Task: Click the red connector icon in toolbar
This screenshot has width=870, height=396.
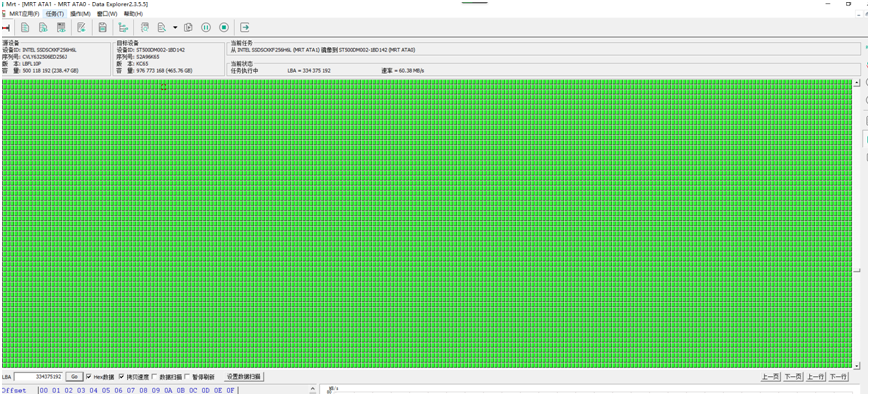Action: point(6,27)
